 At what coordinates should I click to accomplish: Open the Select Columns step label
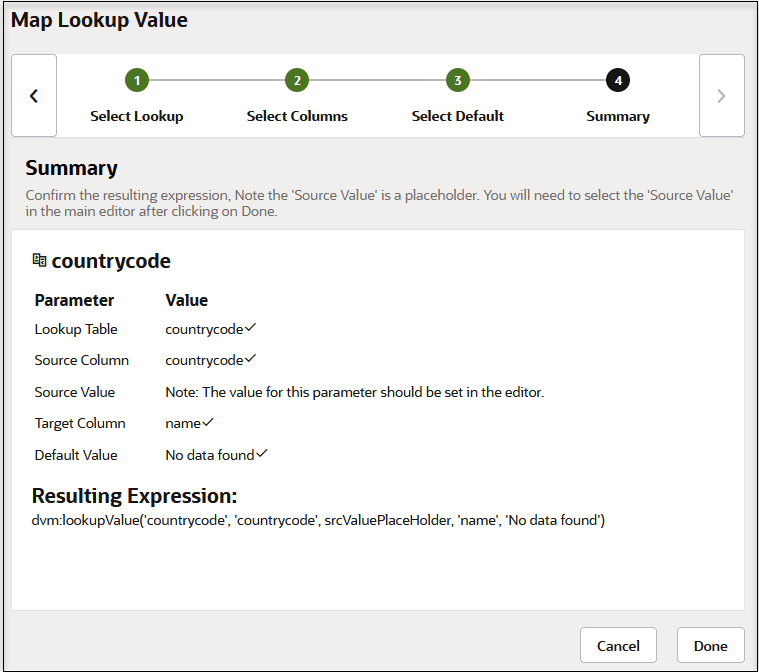click(x=297, y=116)
